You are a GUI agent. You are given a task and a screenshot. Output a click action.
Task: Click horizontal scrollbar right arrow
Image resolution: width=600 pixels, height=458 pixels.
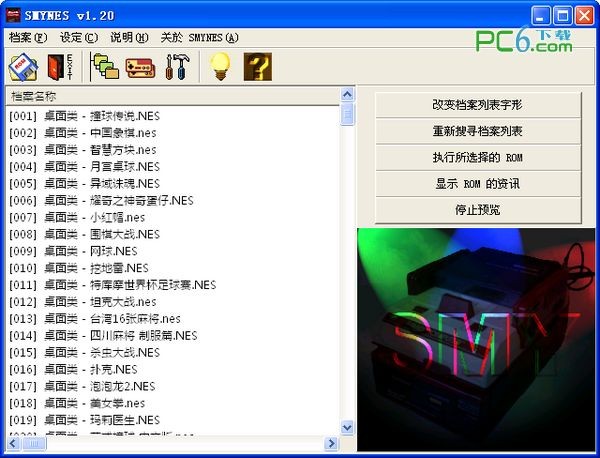[x=331, y=444]
